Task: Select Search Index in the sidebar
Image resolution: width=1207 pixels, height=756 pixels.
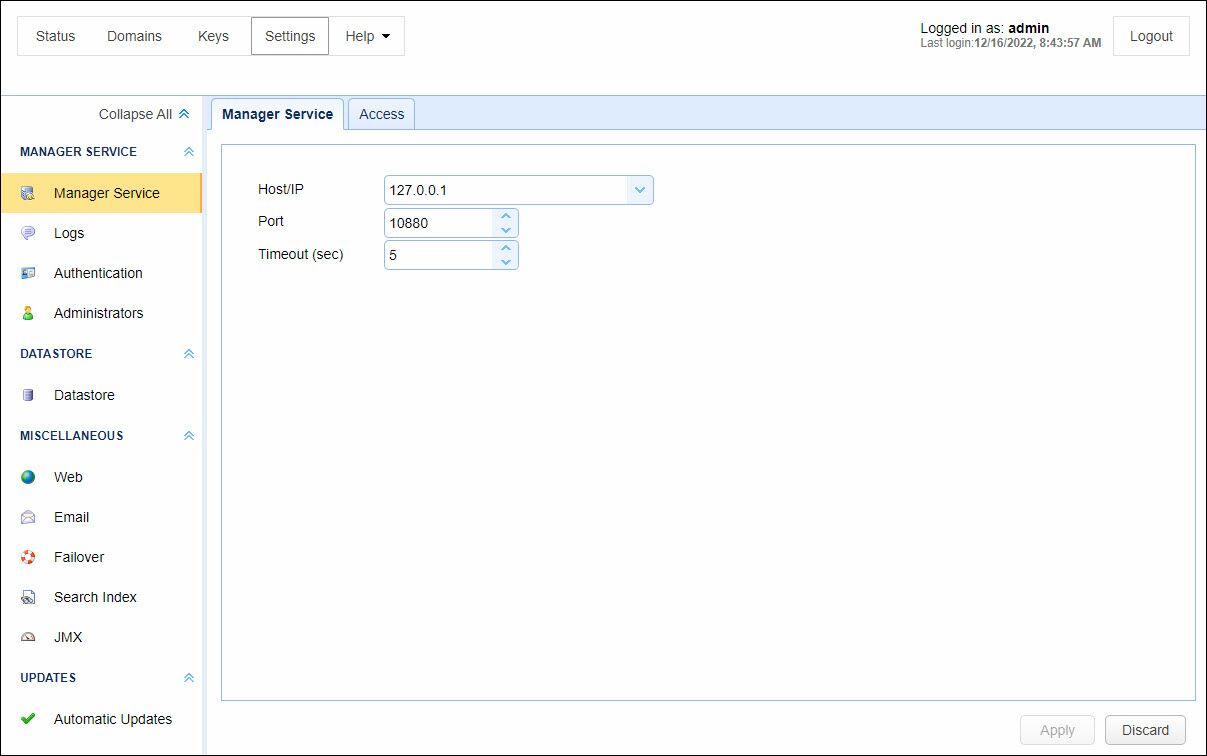Action: click(x=101, y=597)
